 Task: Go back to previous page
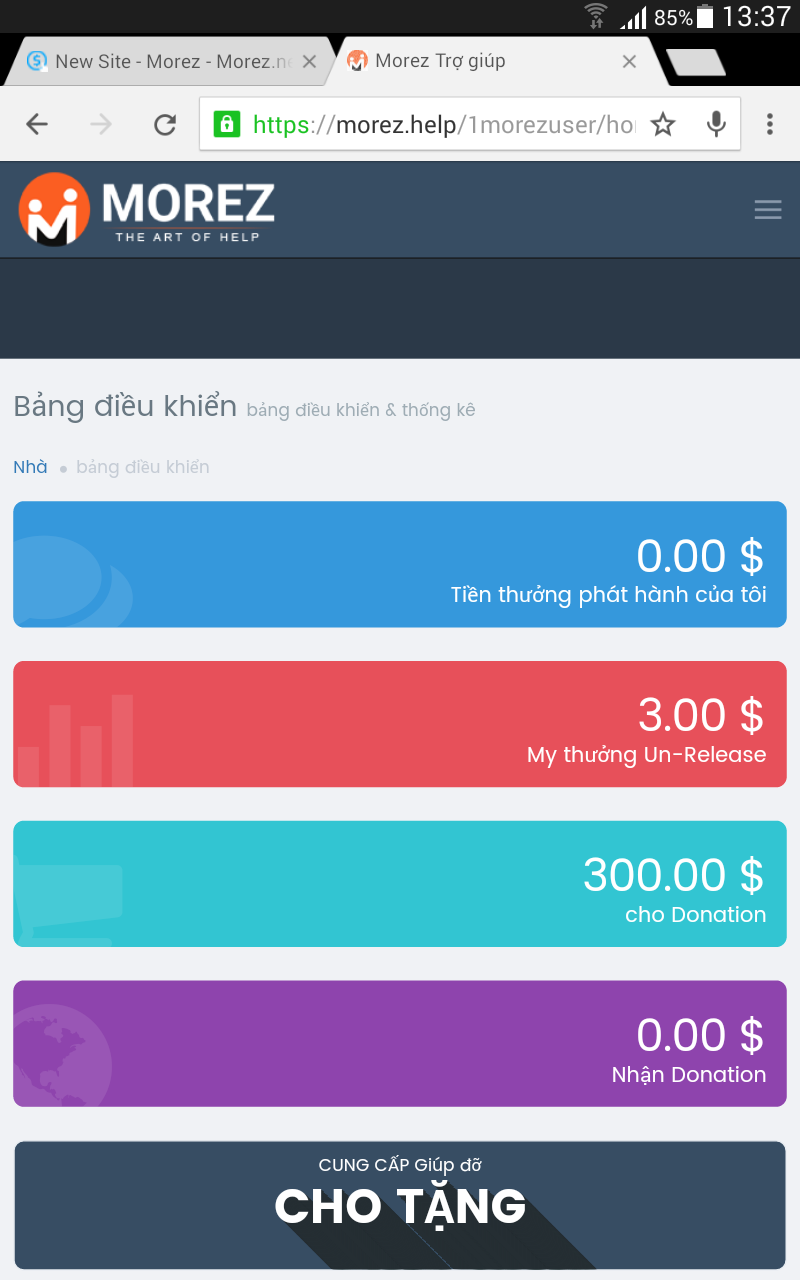[37, 124]
